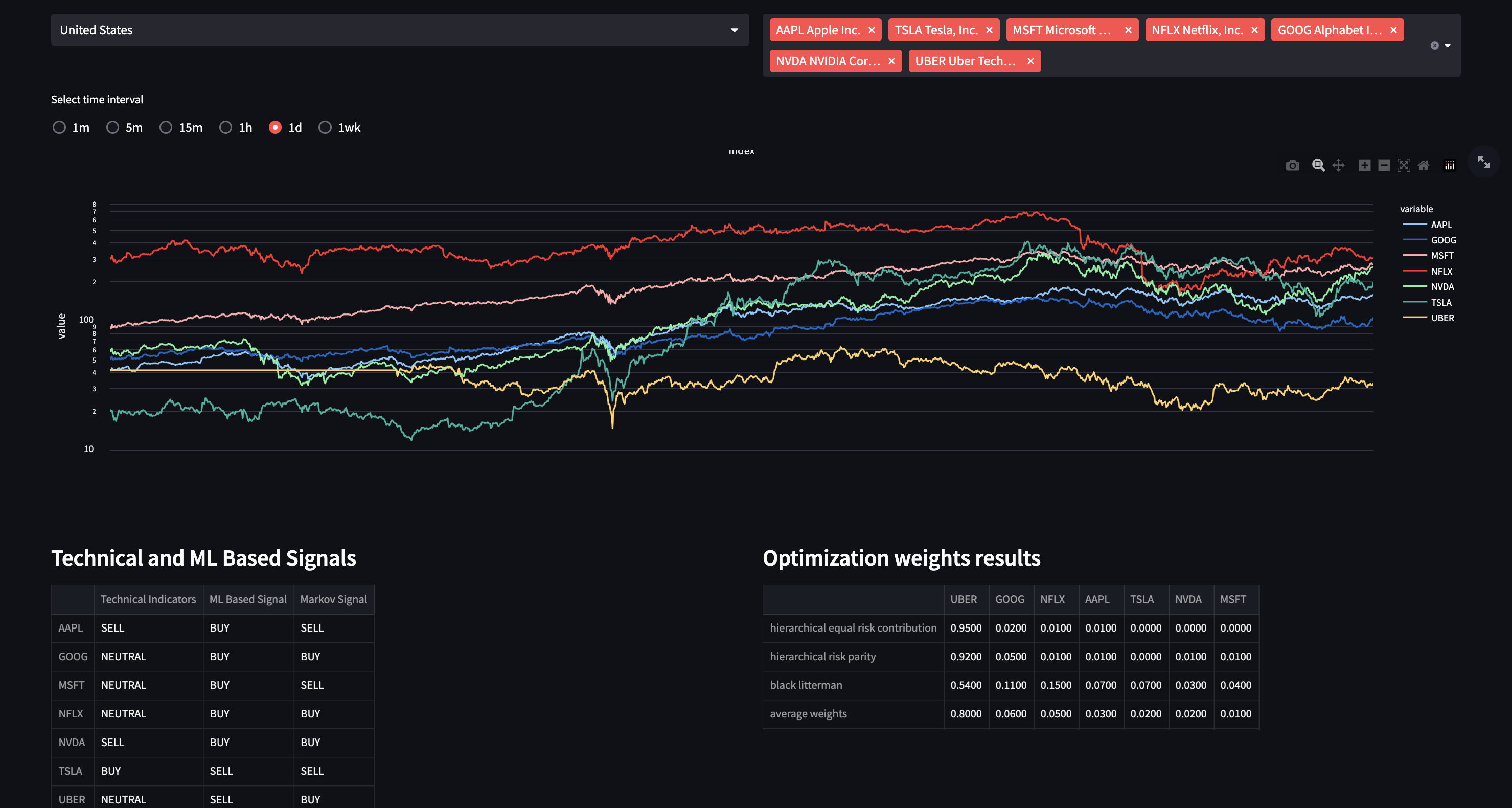1512x808 pixels.
Task: Click the Zoom out minus icon
Action: [1384, 166]
